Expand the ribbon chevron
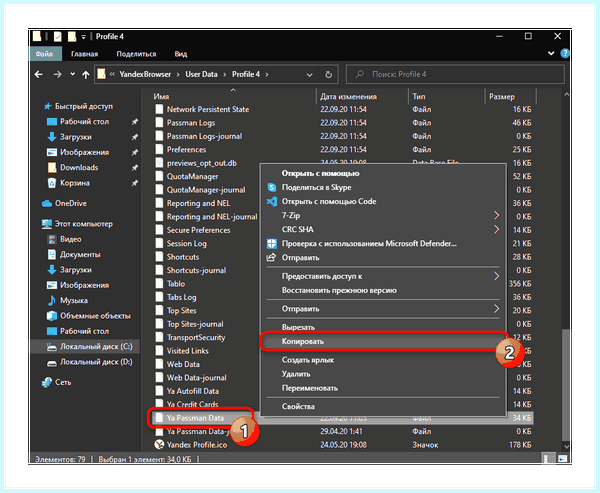Image resolution: width=600 pixels, height=493 pixels. pyautogui.click(x=551, y=53)
